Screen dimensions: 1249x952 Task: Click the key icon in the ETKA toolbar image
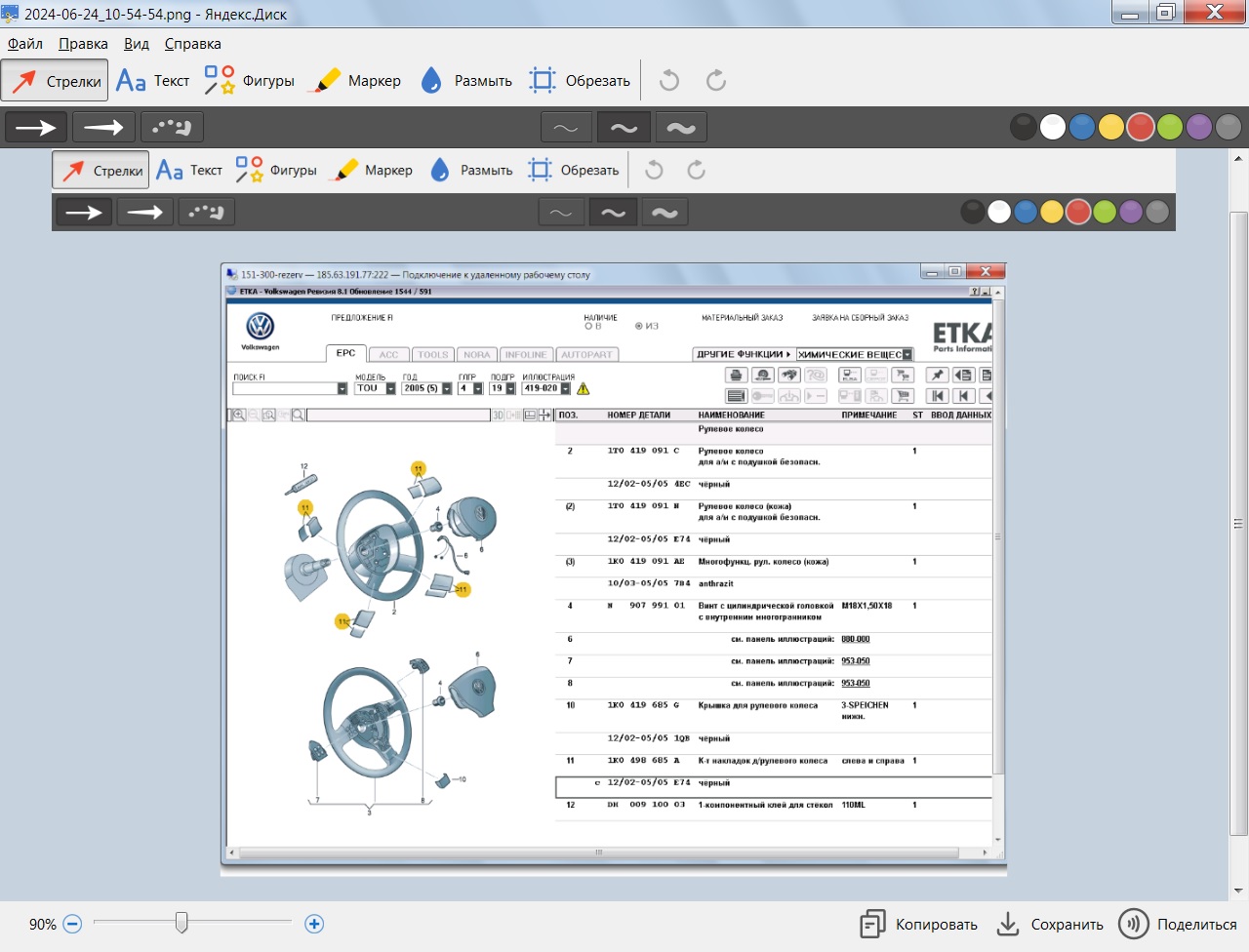(763, 396)
